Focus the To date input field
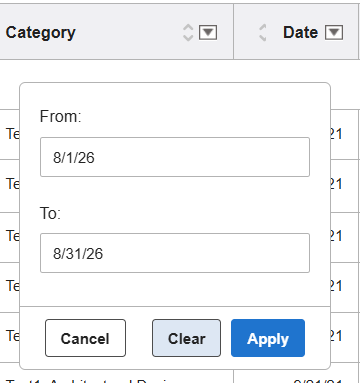Image resolution: width=360 pixels, height=383 pixels. click(175, 253)
